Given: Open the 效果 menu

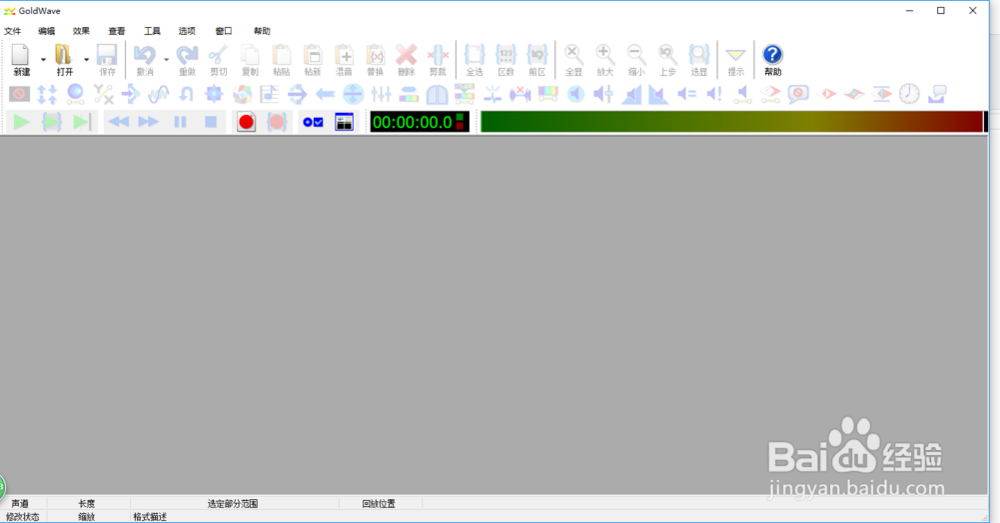Looking at the screenshot, I should (81, 31).
